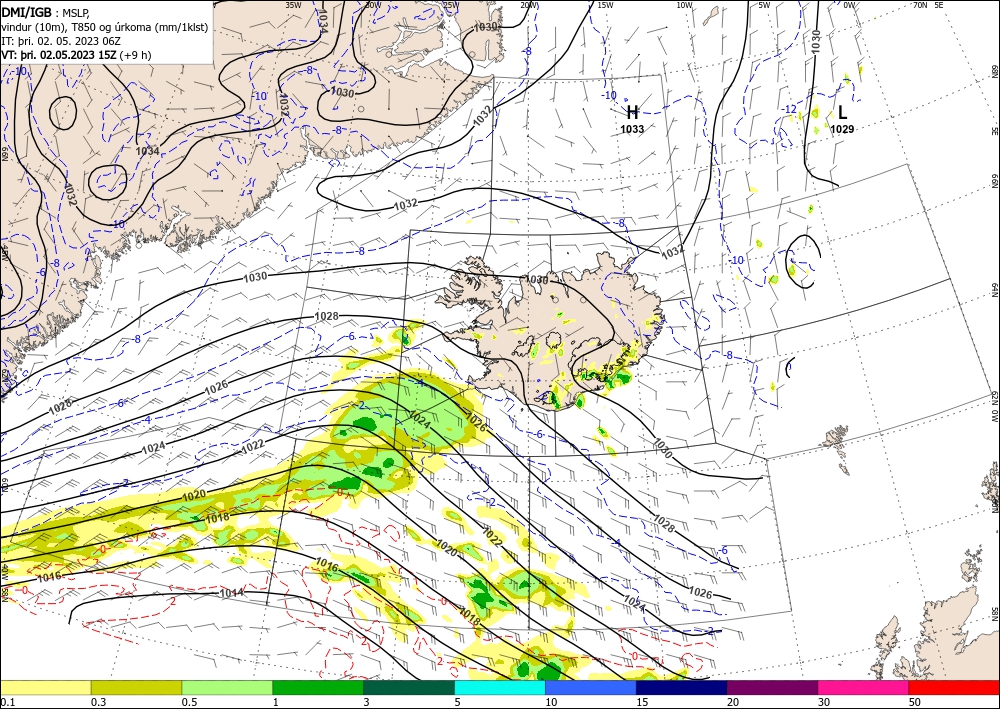Select the "VT: þri. 02.05.2023 15Z (+9 h)" line
Screen dimensions: 1000x709
[x=77, y=55]
